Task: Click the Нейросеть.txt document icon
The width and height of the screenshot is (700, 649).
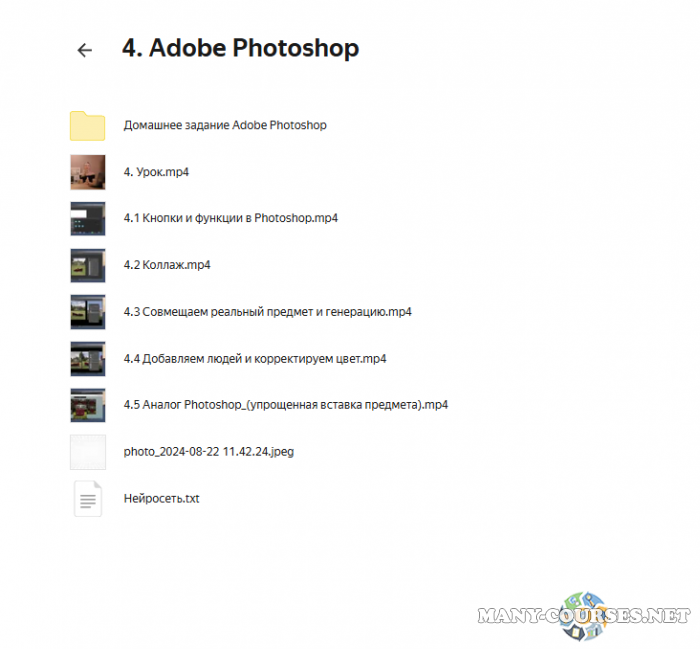Action: coord(87,499)
